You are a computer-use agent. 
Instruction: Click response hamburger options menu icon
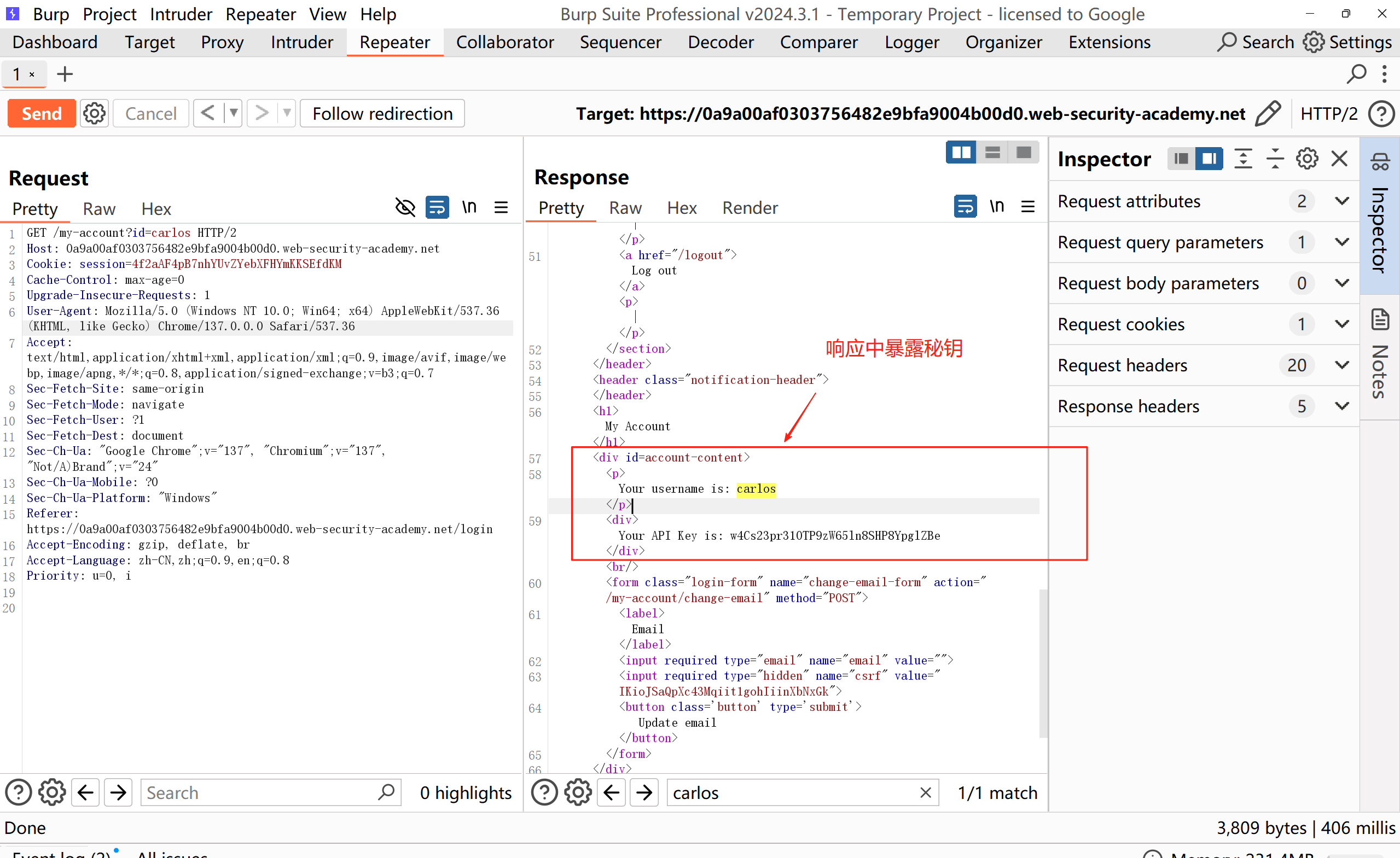tap(1028, 207)
